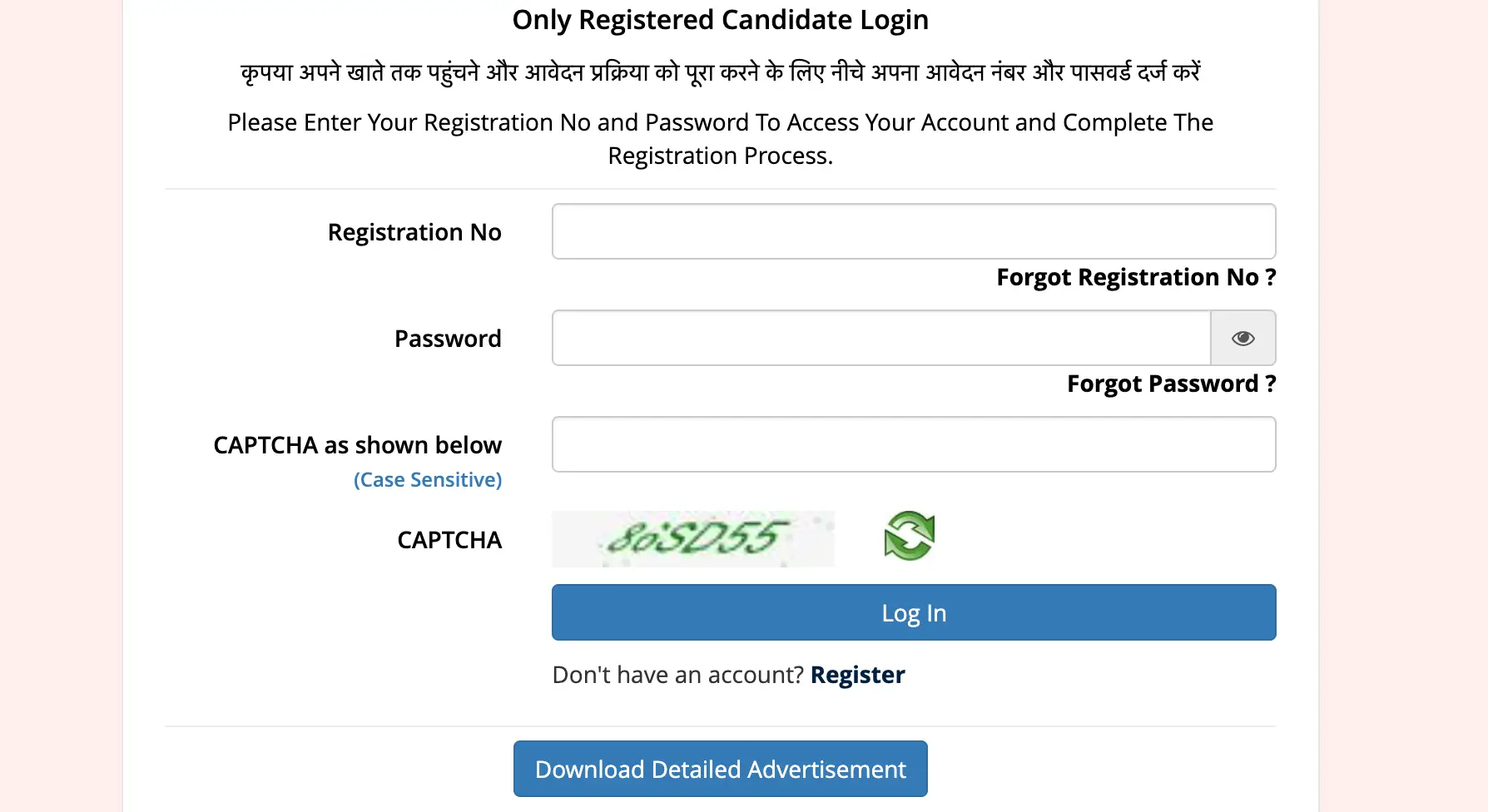This screenshot has height=812, width=1488.
Task: Open Download Detailed Advertisement
Action: click(721, 769)
